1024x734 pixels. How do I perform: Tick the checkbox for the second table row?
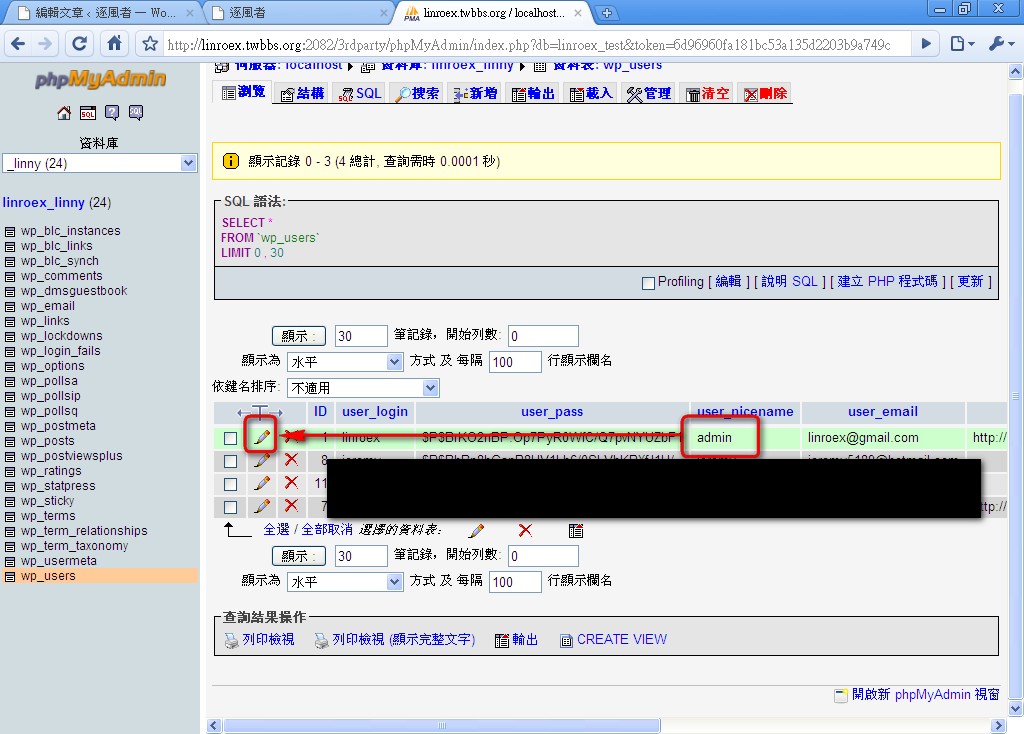coord(230,461)
